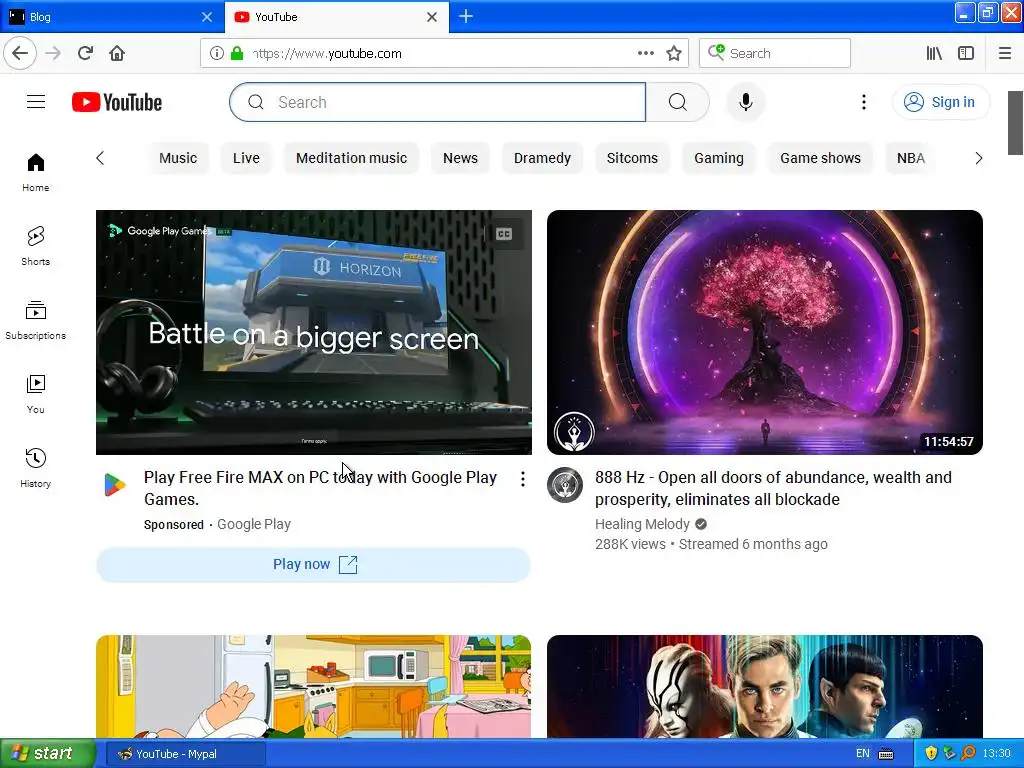This screenshot has width=1024, height=768.
Task: Go to Home in the sidebar
Action: pyautogui.click(x=35, y=172)
